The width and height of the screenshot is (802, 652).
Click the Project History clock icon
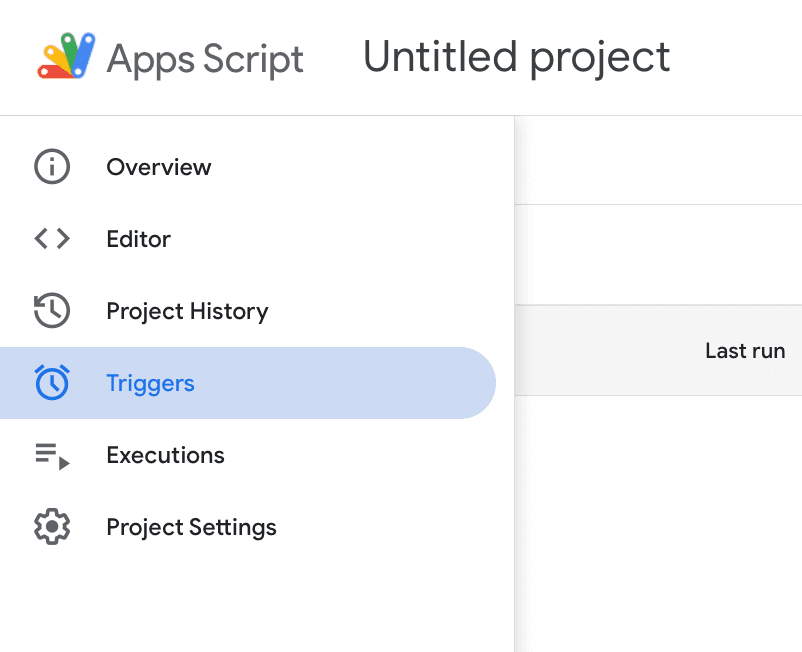(x=52, y=310)
